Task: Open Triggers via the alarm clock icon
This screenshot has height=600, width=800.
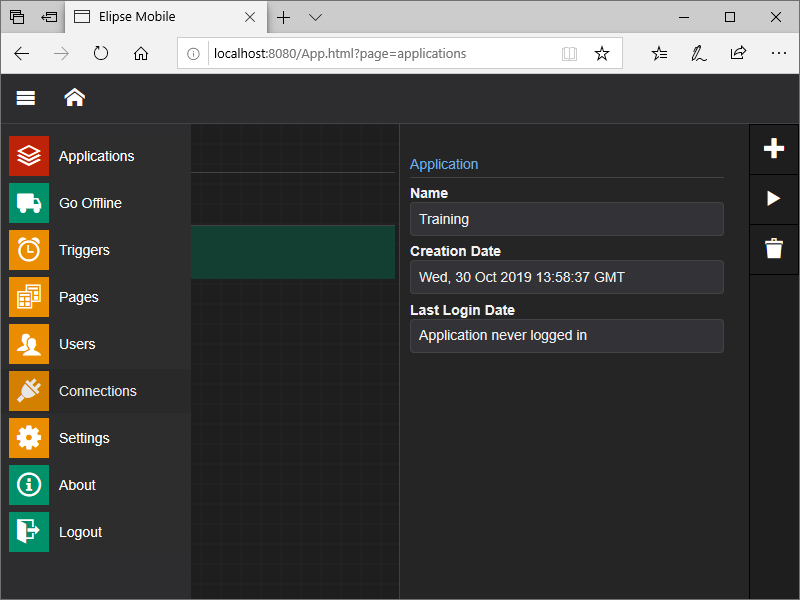Action: (29, 250)
